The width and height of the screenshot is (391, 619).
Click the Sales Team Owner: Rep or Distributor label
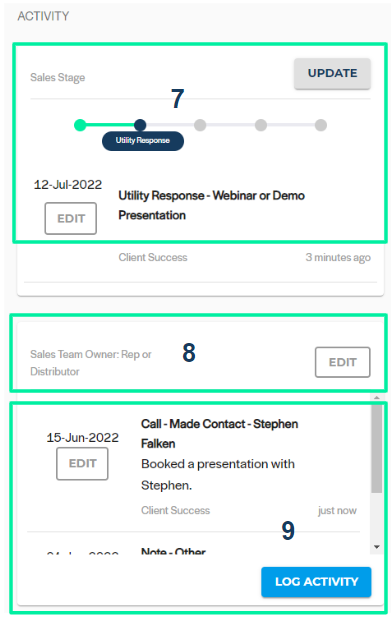(90, 363)
